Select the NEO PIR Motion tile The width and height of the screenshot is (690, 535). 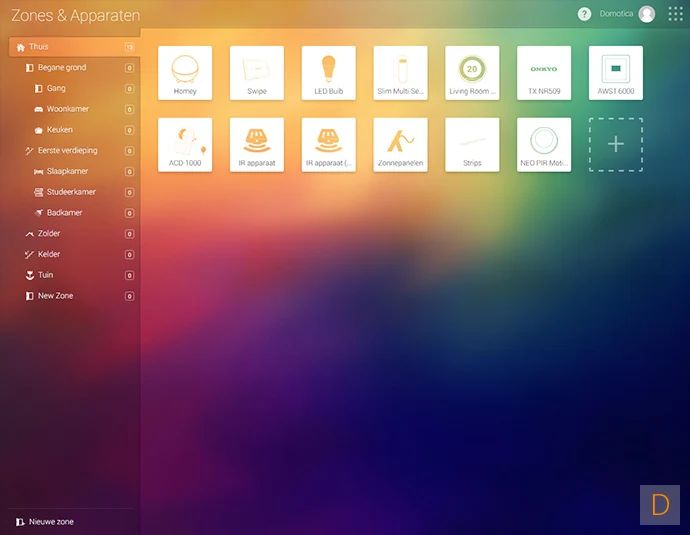(x=544, y=145)
